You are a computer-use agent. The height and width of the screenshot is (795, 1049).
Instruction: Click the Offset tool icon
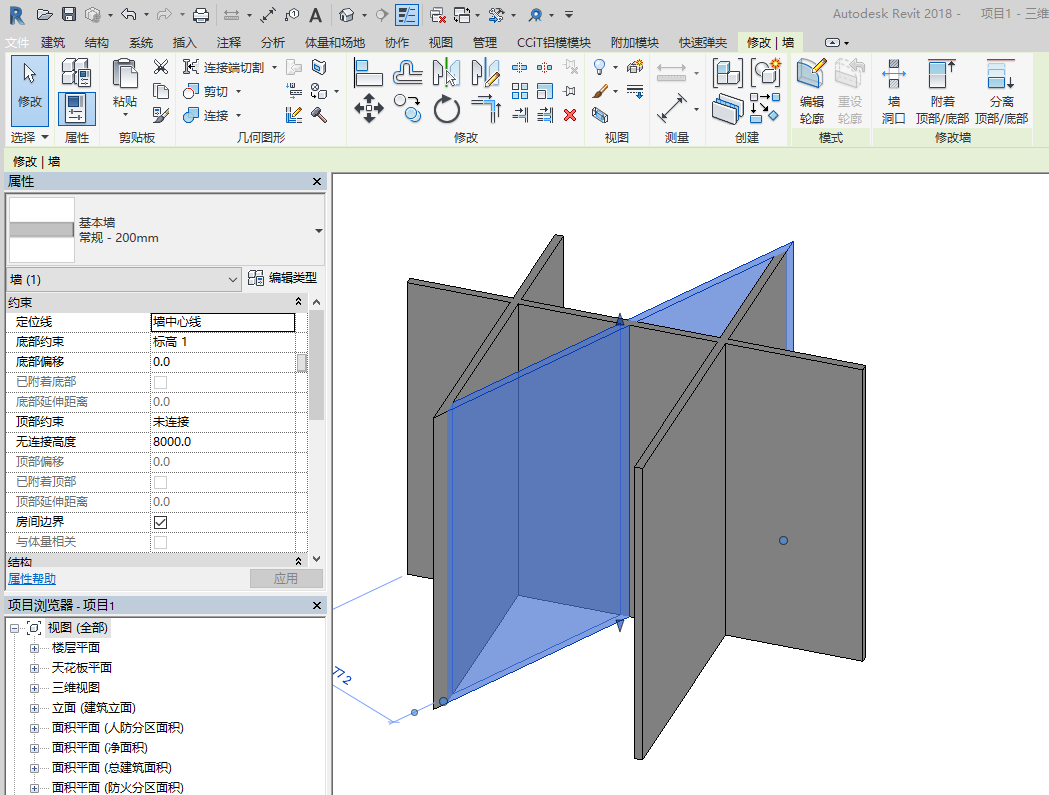point(407,72)
